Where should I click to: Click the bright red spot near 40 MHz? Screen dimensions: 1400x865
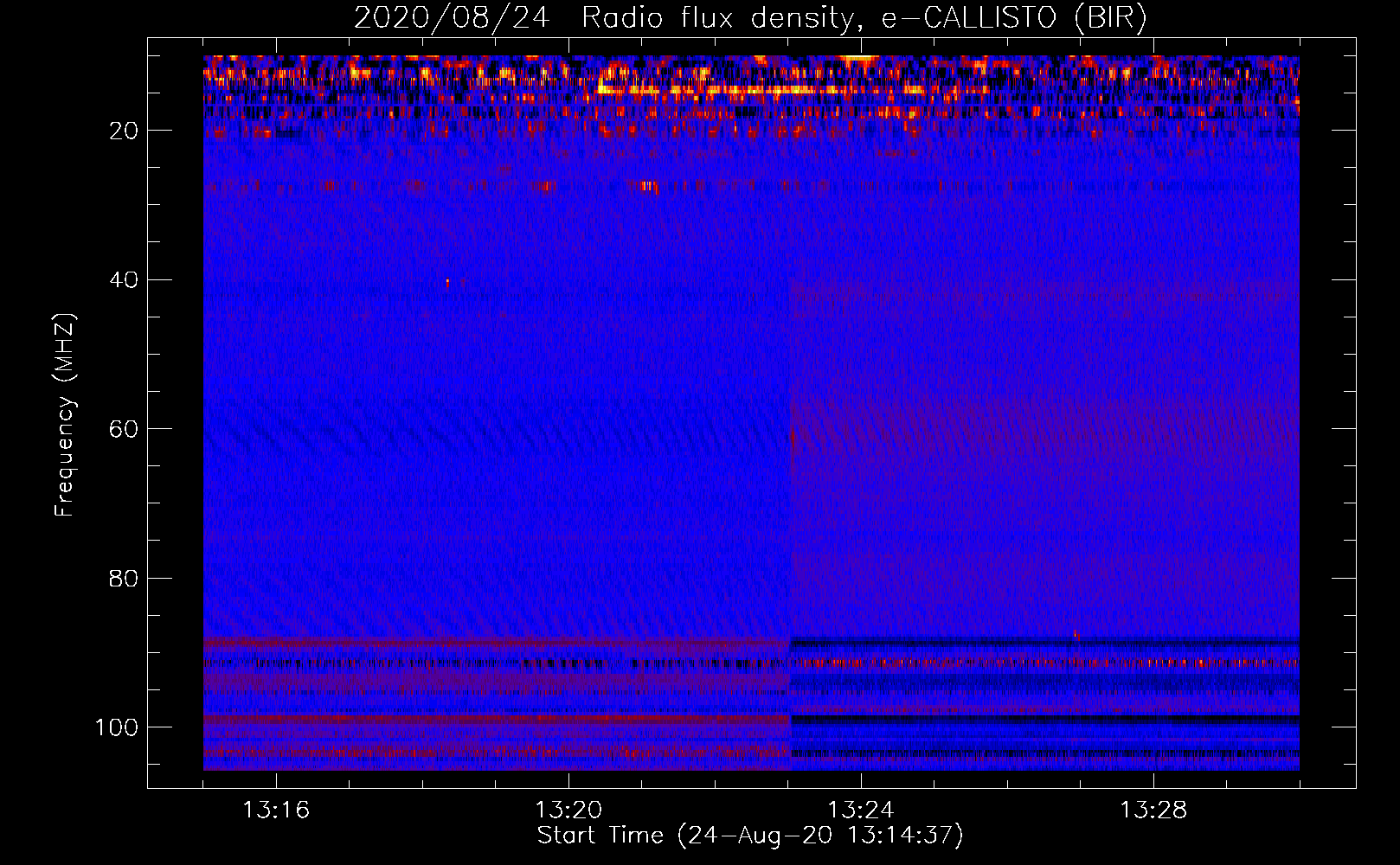click(x=447, y=282)
